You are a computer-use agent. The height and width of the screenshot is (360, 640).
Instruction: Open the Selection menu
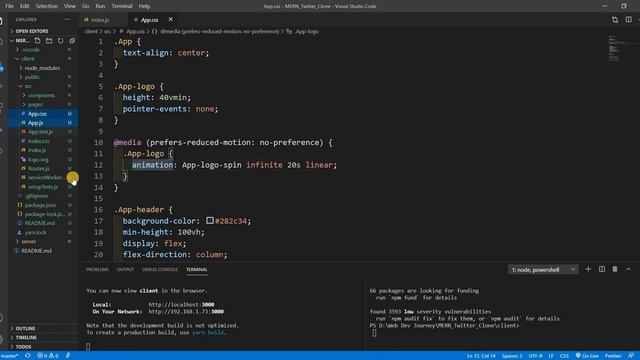pos(47,6)
